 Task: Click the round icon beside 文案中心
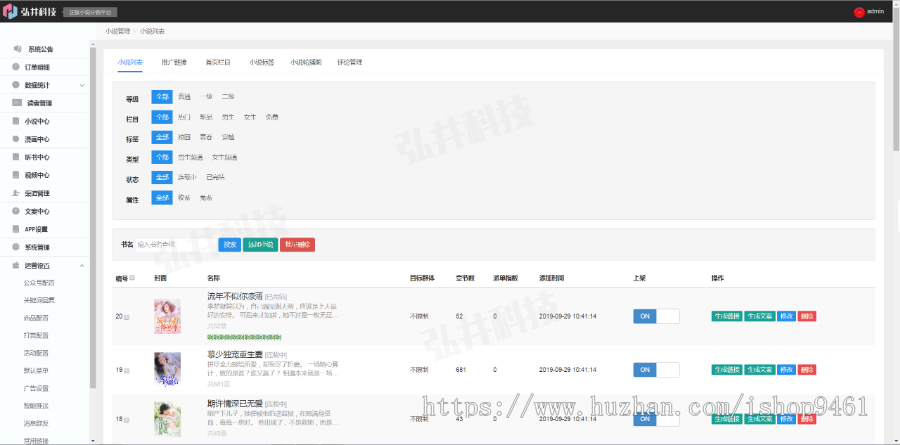pyautogui.click(x=16, y=211)
